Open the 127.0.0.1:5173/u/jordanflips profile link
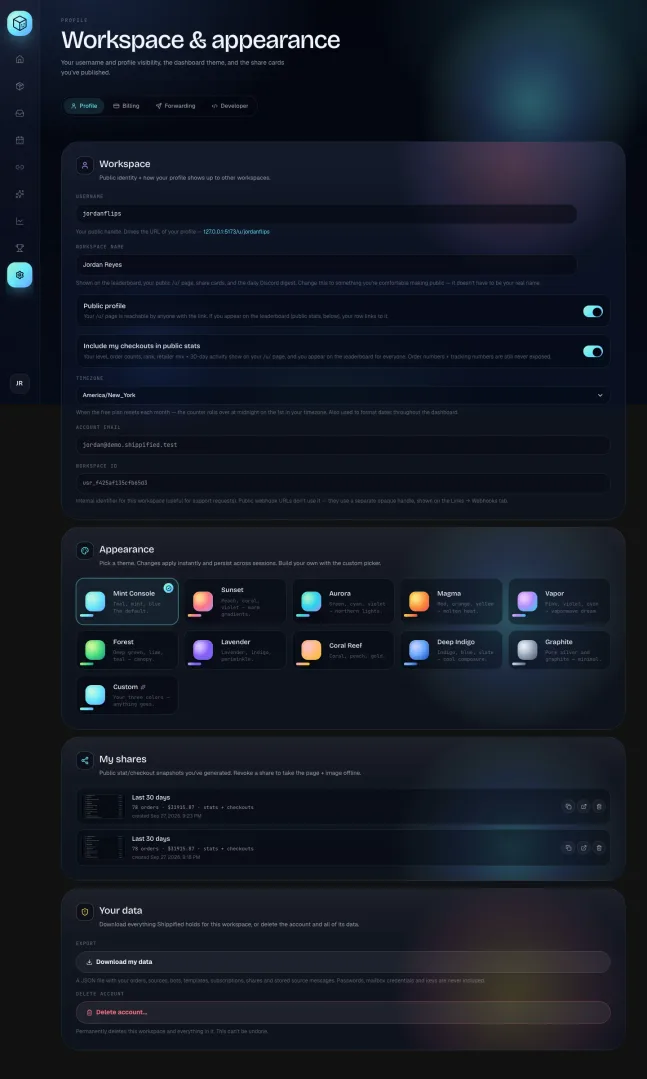This screenshot has width=647, height=1079. (x=236, y=232)
